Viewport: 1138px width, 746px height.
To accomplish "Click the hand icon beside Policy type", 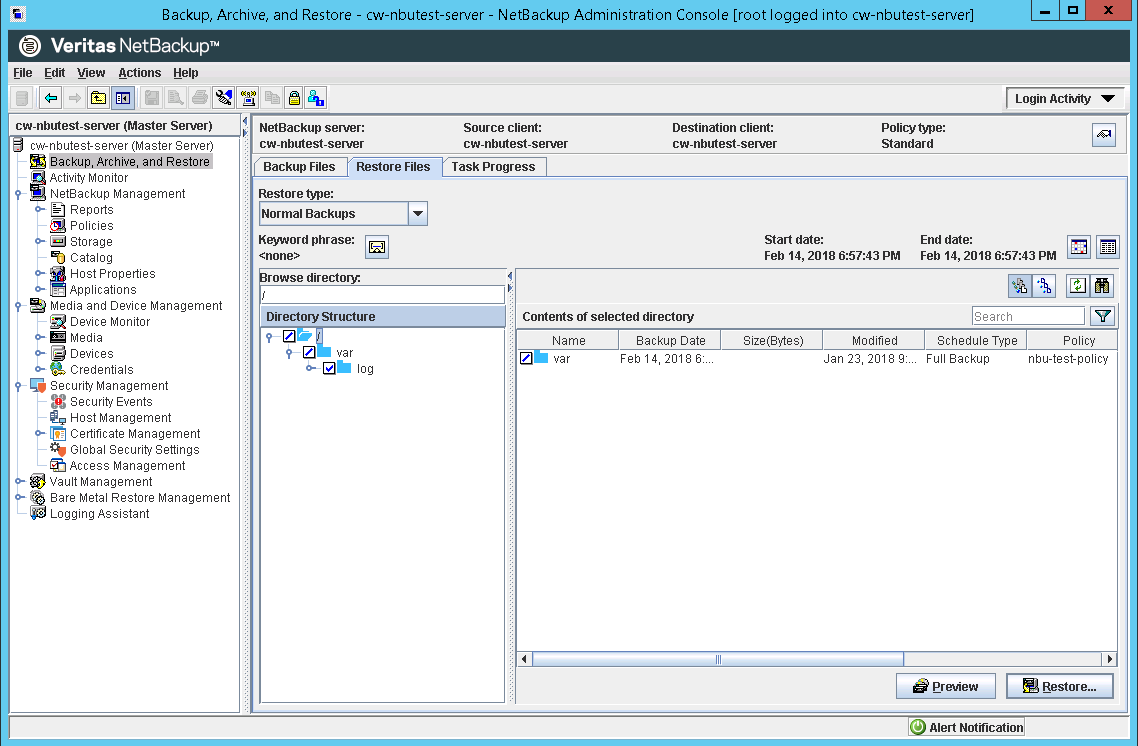I will [x=1103, y=135].
